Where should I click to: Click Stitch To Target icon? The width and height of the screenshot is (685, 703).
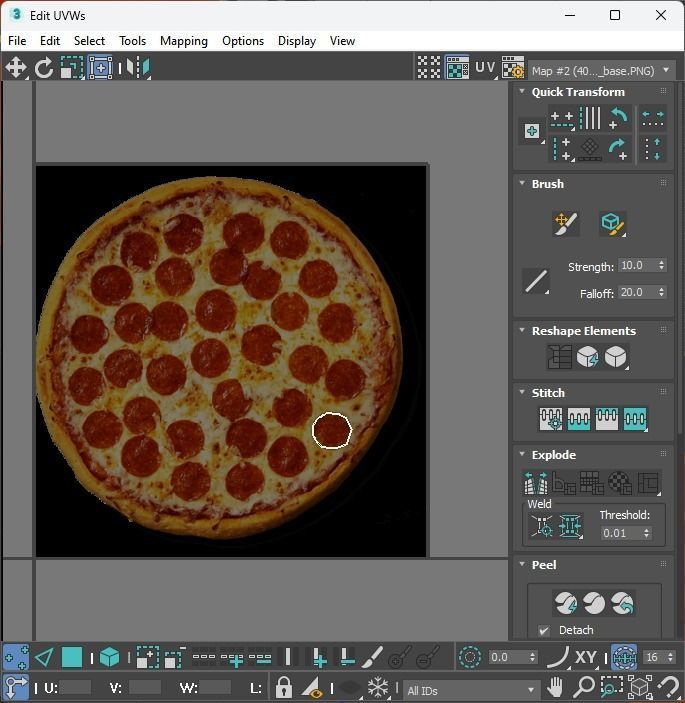point(551,419)
